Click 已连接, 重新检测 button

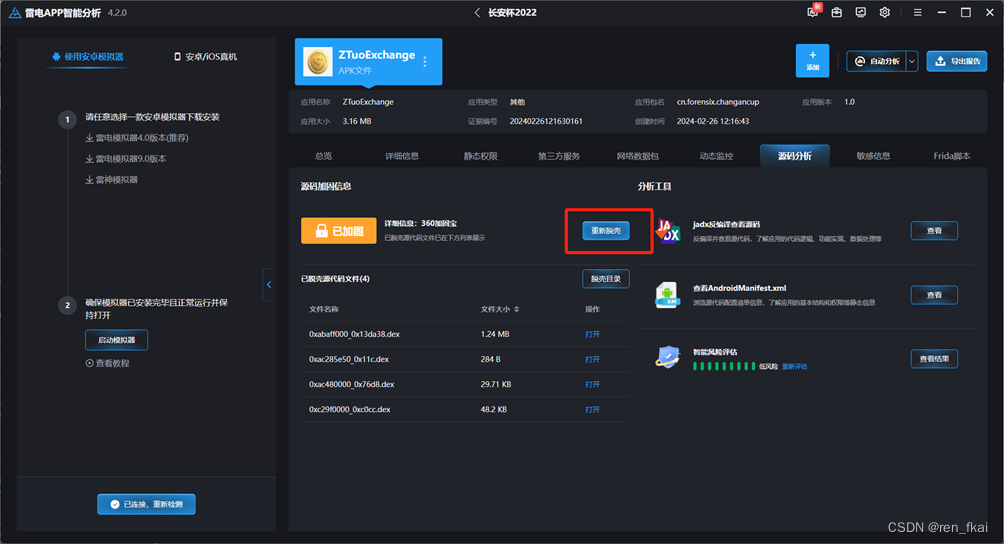[x=147, y=504]
